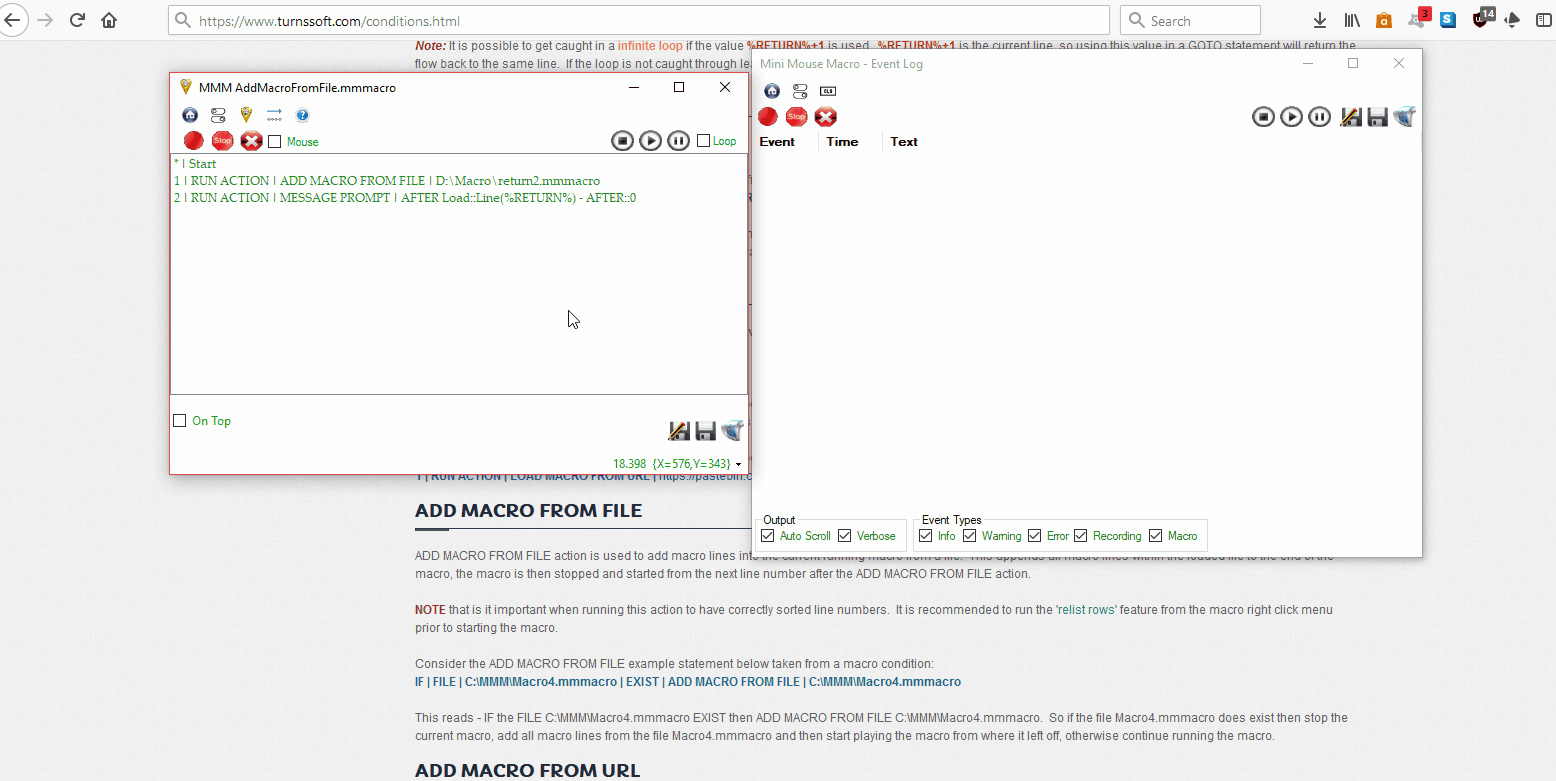Open the settings toggles icon in macro window
Screen dimensions: 1556x781
(218, 116)
